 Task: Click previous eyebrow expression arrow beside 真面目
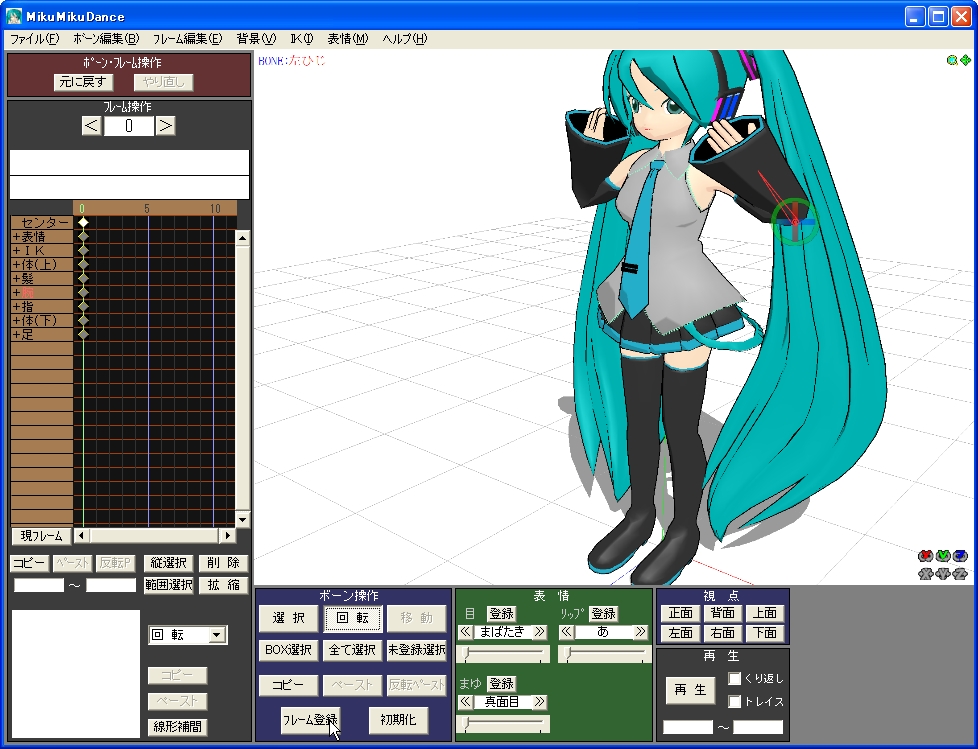(x=465, y=702)
